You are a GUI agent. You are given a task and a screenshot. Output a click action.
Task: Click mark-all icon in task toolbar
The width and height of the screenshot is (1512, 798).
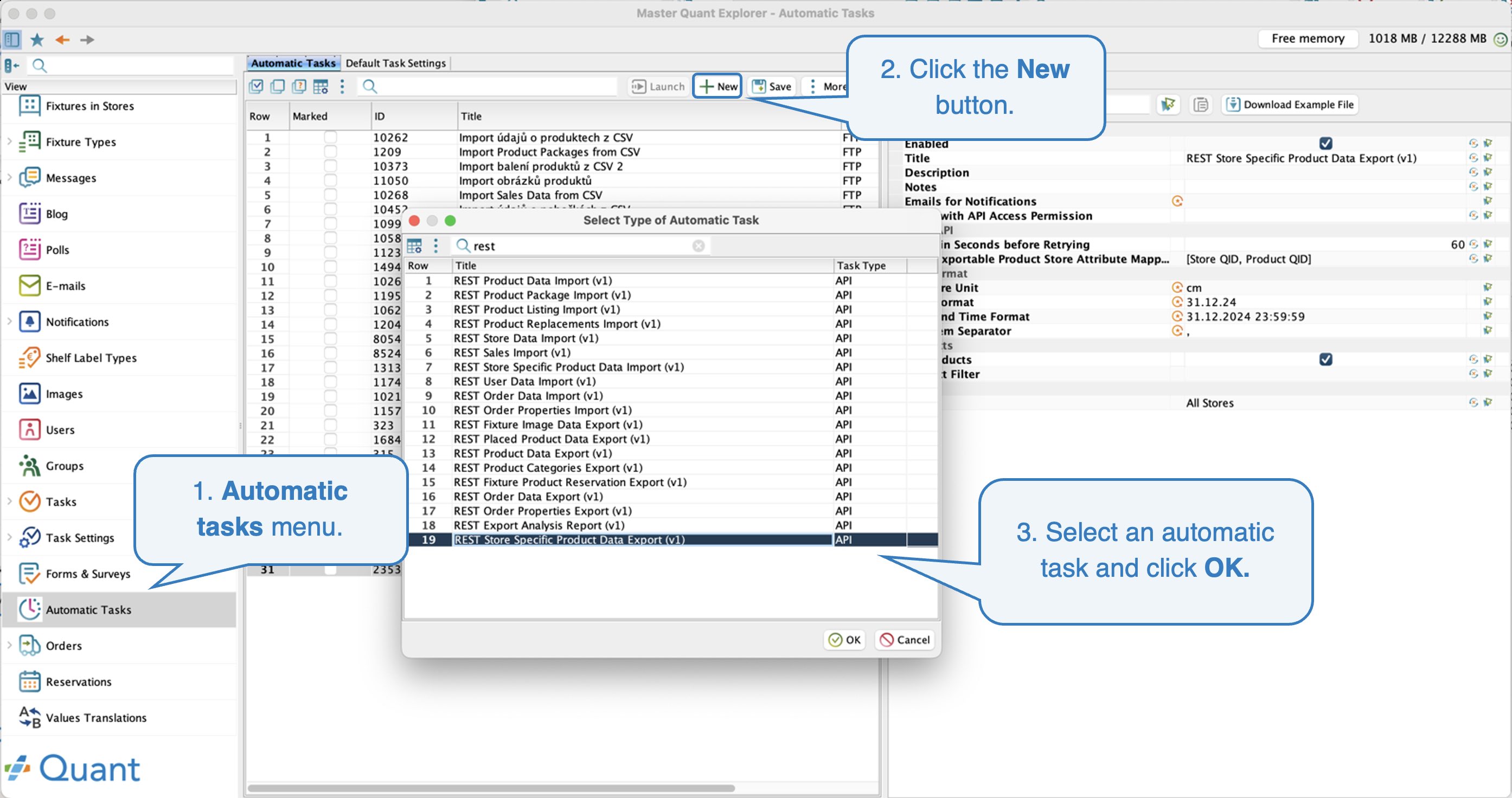point(256,87)
